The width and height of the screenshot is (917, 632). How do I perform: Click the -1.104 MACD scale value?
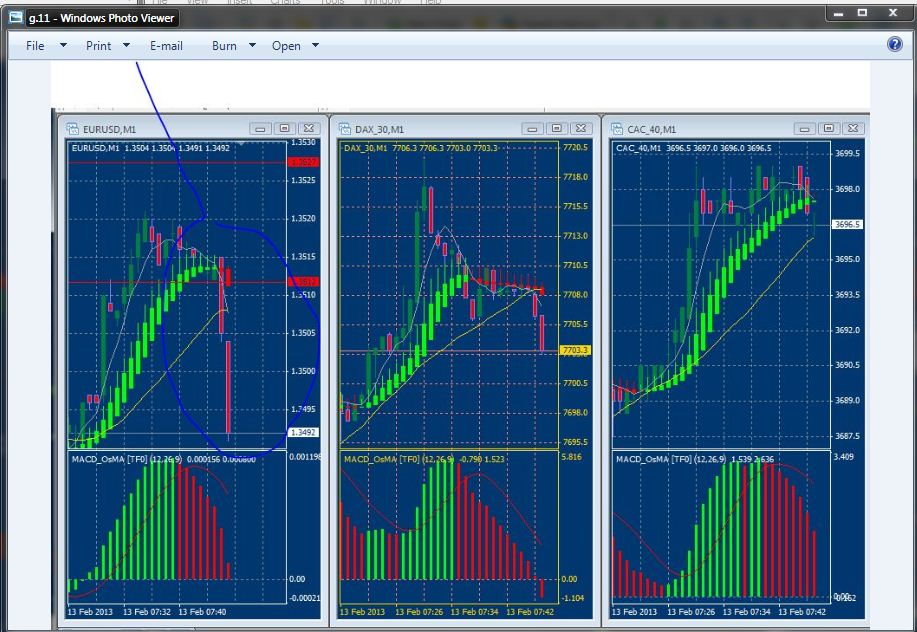(572, 598)
